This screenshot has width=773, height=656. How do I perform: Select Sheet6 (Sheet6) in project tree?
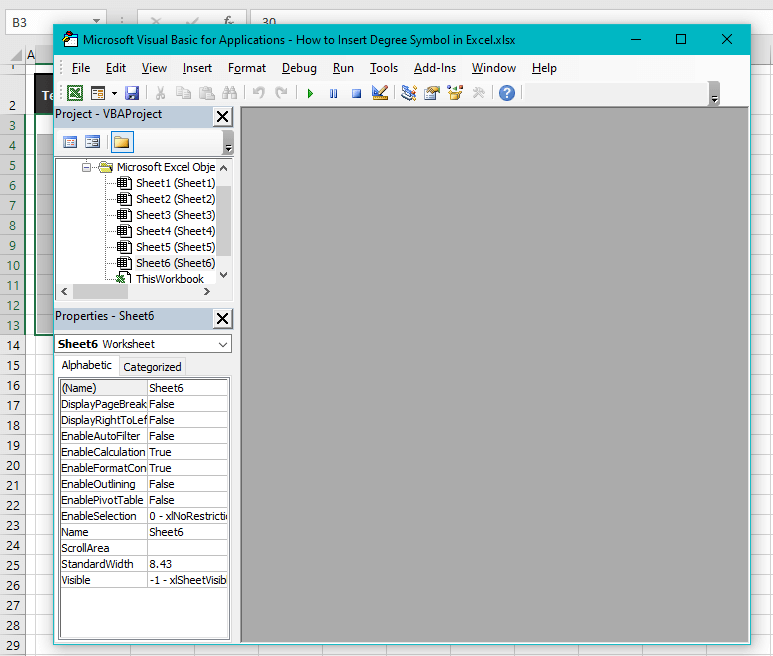tap(176, 263)
